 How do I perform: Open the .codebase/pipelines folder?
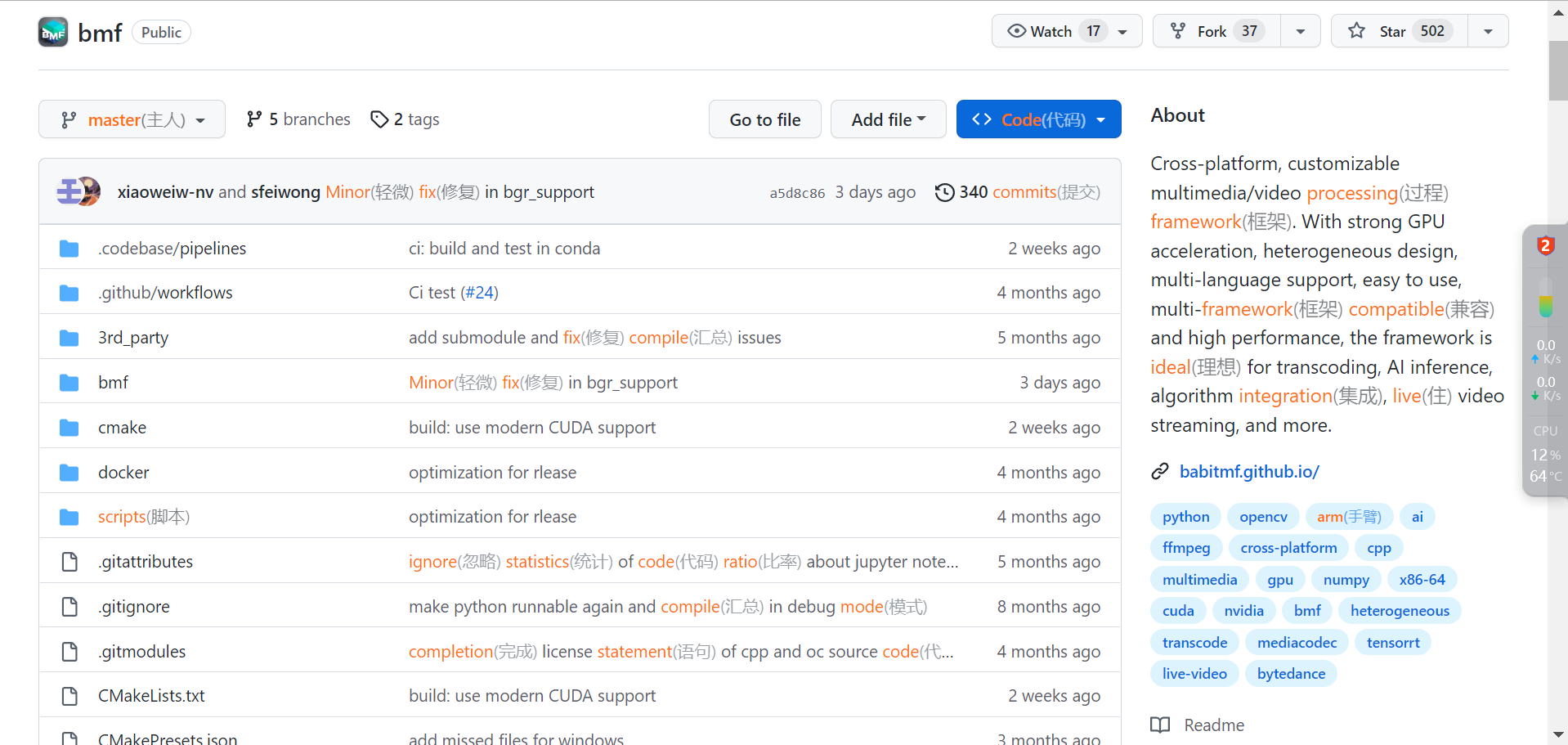[172, 249]
